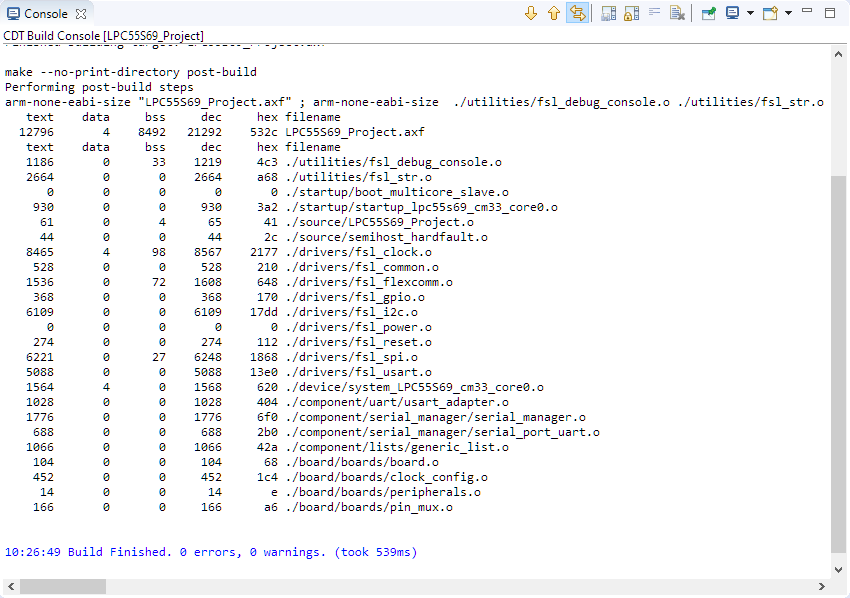Open dropdown next to Display Selected Console
The image size is (850, 598).
pyautogui.click(x=750, y=13)
